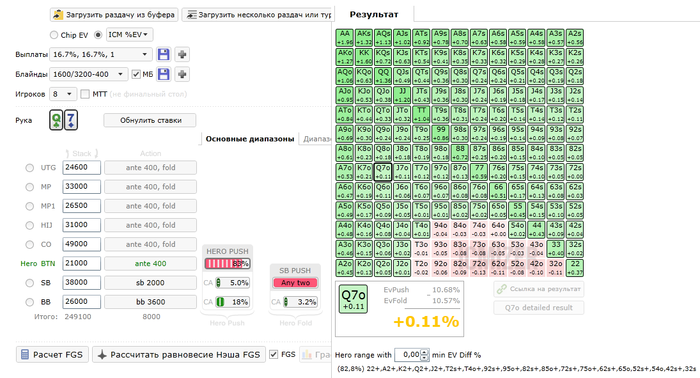
Task: Open the Выплаты payouts dropdown
Action: tap(101, 54)
